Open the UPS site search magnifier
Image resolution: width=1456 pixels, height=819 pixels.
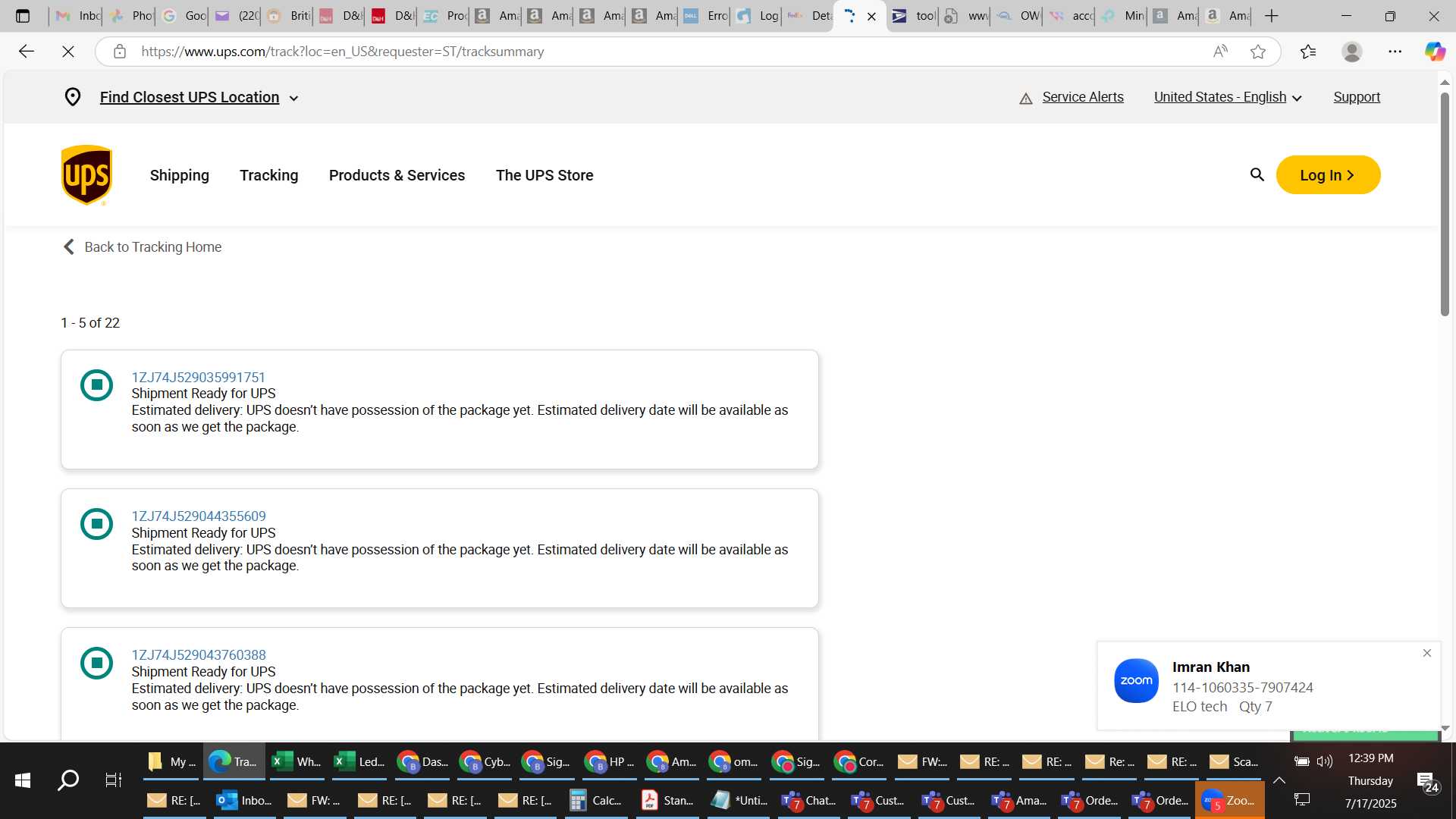[x=1257, y=175]
